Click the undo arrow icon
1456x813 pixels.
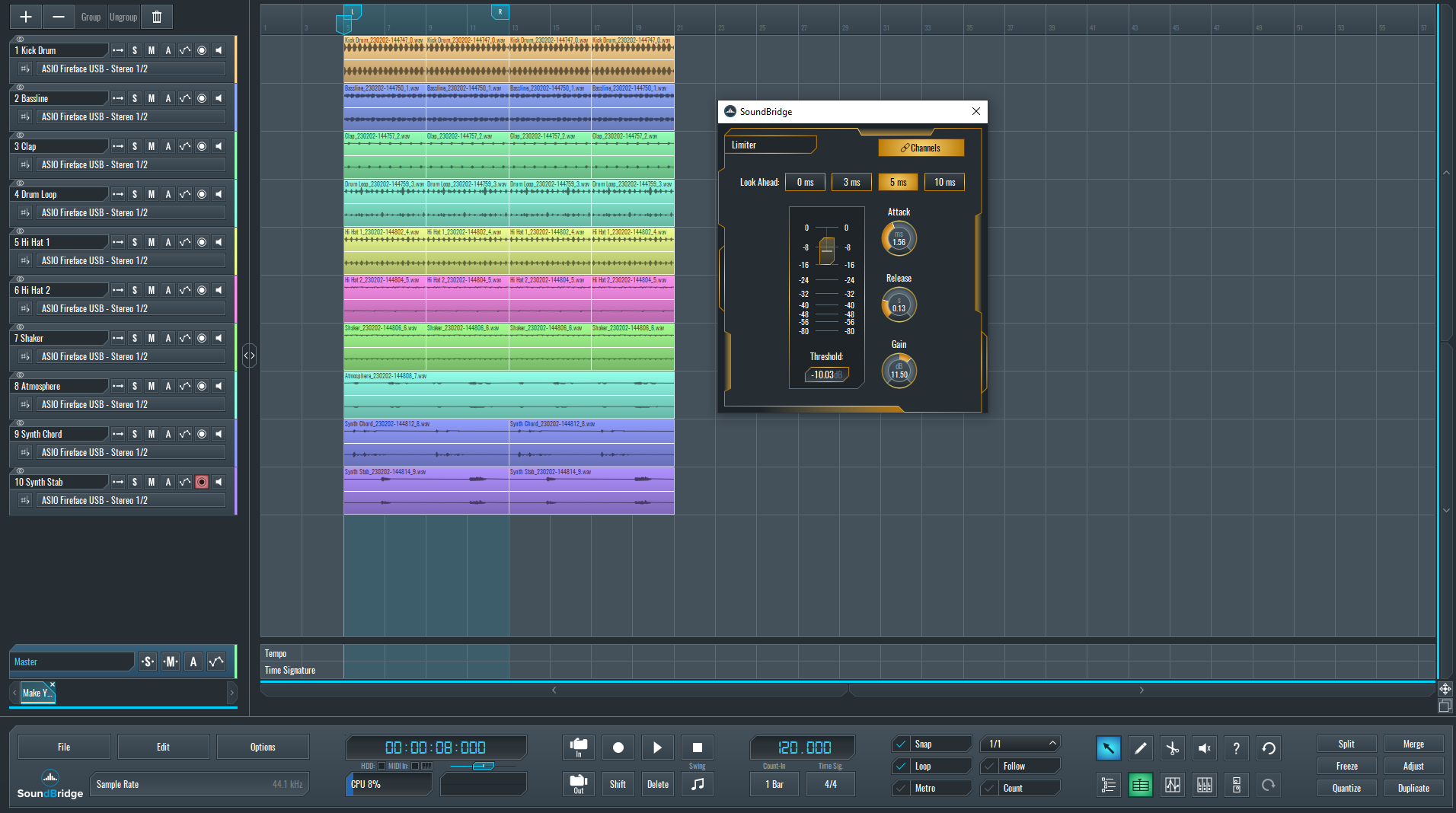[x=1268, y=748]
